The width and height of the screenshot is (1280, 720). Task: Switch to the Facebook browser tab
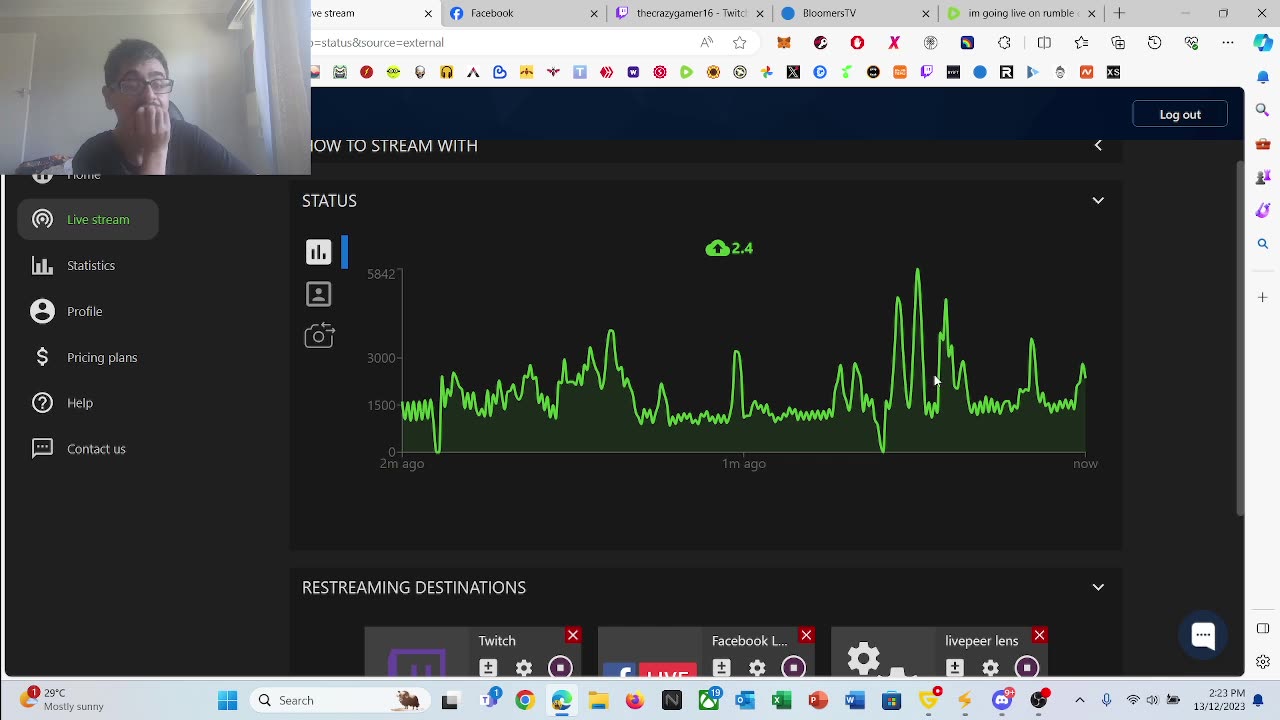coord(524,13)
